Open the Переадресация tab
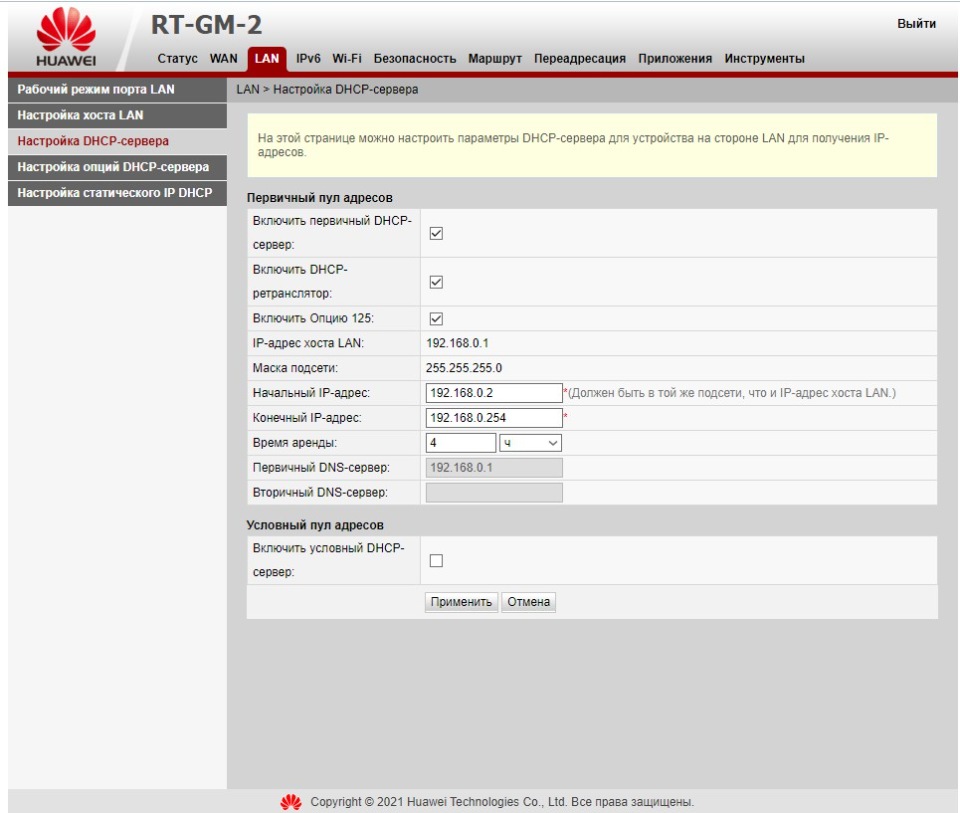 [580, 59]
